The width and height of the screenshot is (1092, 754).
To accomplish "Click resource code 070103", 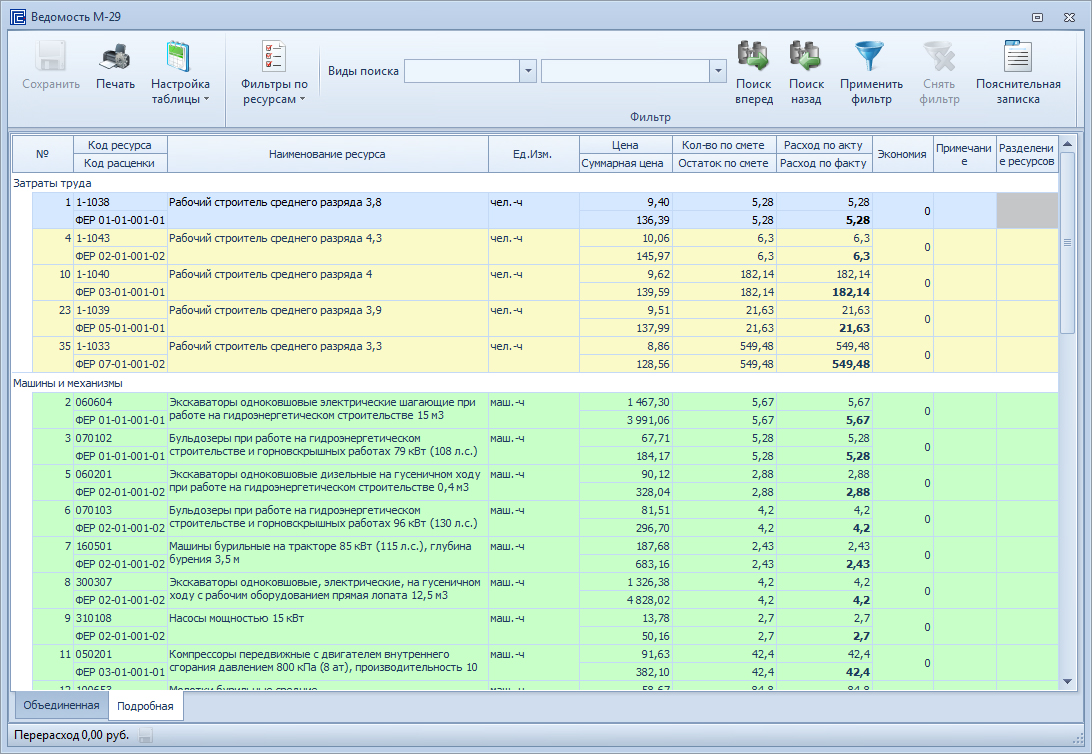I will coord(94,510).
